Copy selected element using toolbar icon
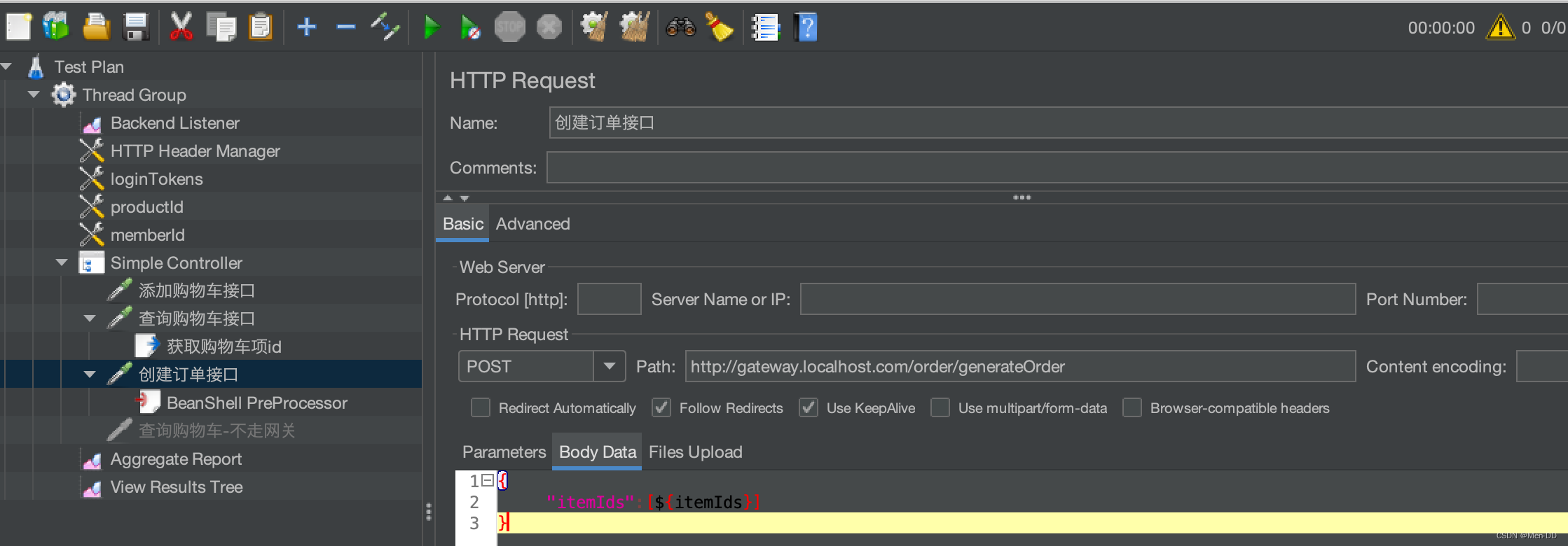 (221, 27)
